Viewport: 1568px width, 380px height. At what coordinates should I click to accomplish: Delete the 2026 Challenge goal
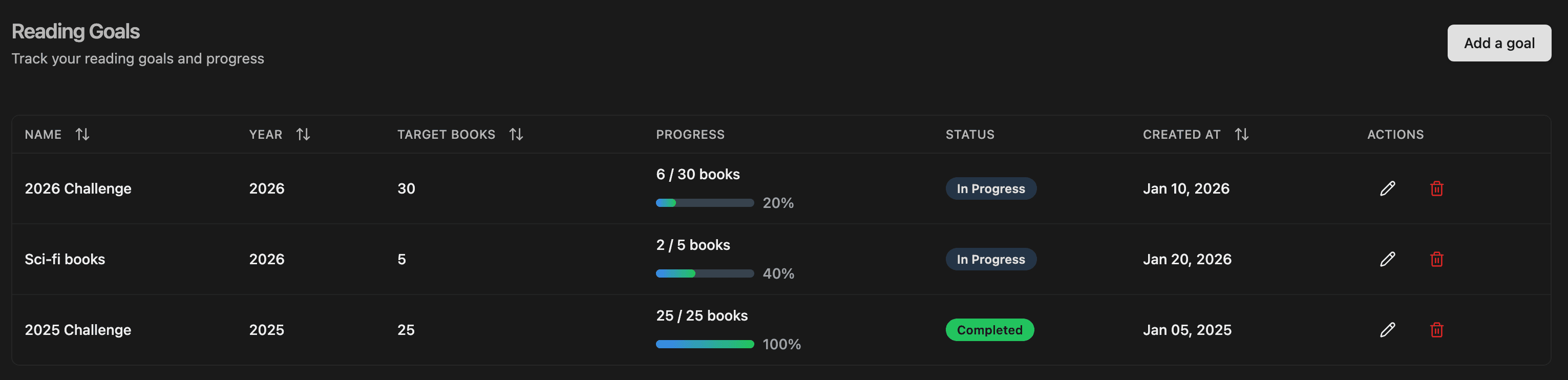coord(1437,188)
